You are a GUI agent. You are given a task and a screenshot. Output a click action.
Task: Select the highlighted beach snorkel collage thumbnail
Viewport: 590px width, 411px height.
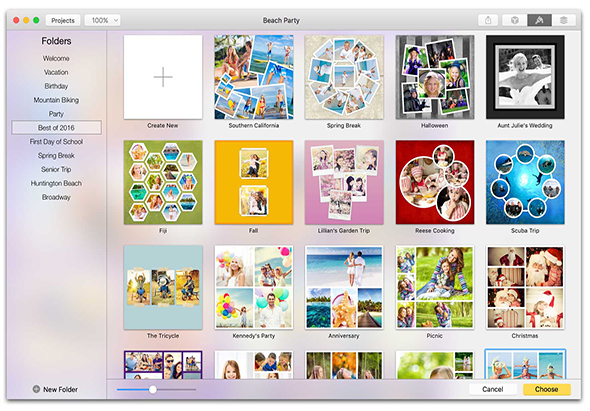tap(525, 364)
